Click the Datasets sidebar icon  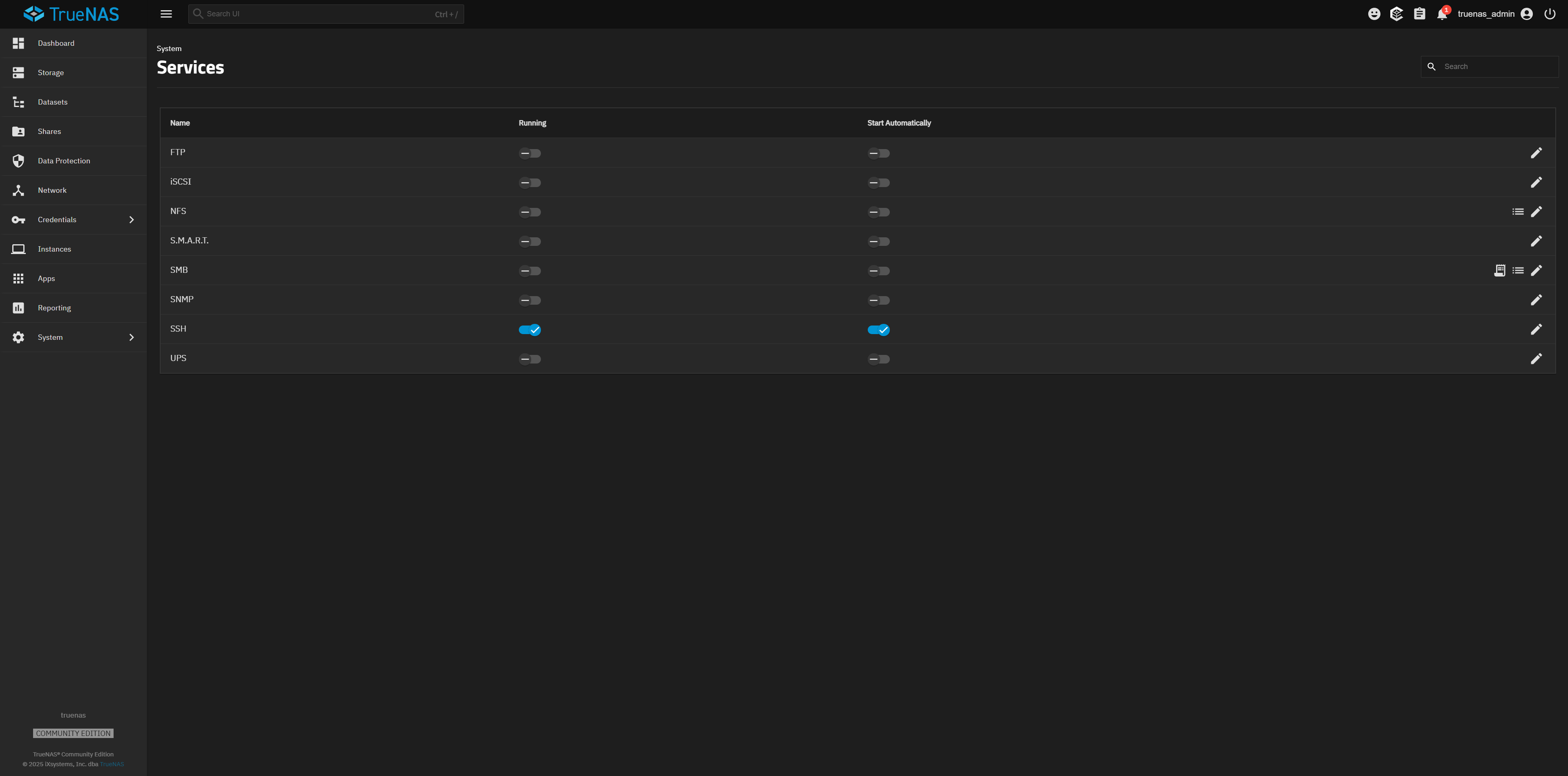click(18, 102)
